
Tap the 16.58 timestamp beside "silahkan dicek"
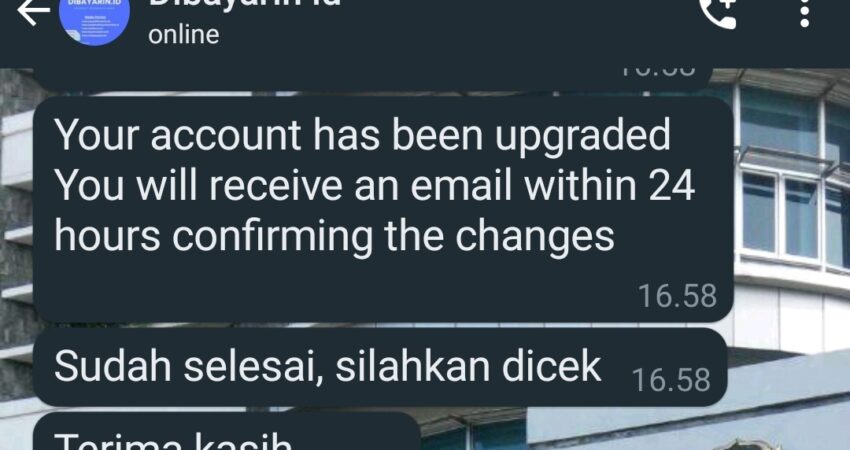coord(671,380)
